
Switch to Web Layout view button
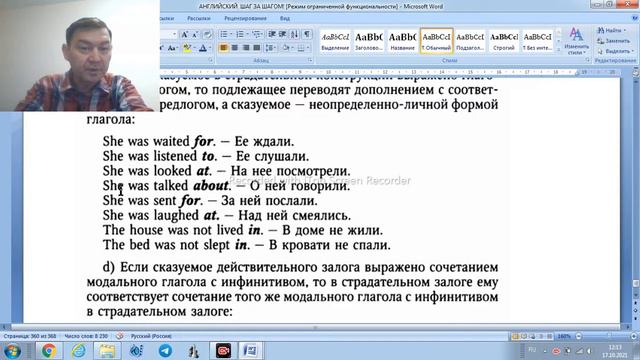[x=533, y=336]
